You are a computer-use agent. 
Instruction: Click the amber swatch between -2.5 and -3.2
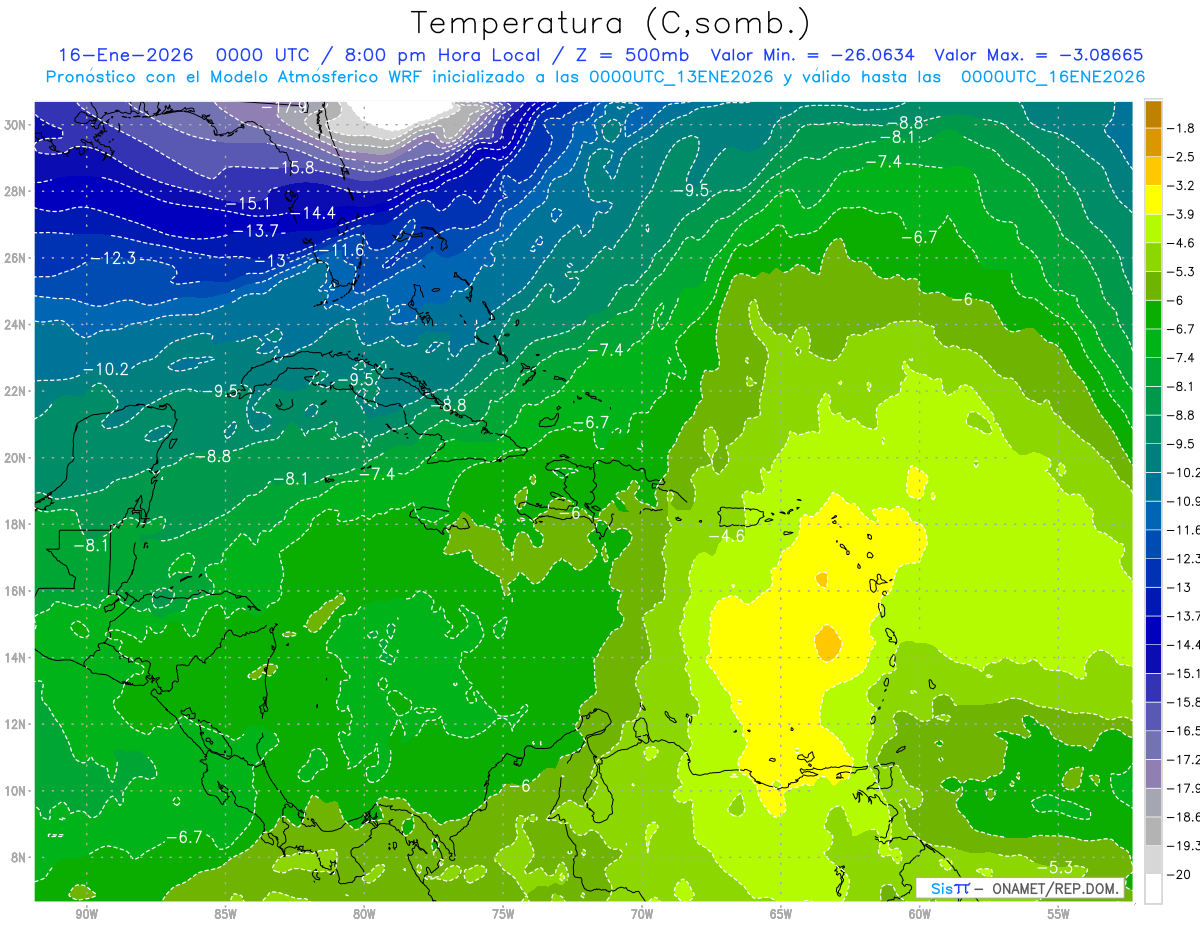tap(1153, 171)
